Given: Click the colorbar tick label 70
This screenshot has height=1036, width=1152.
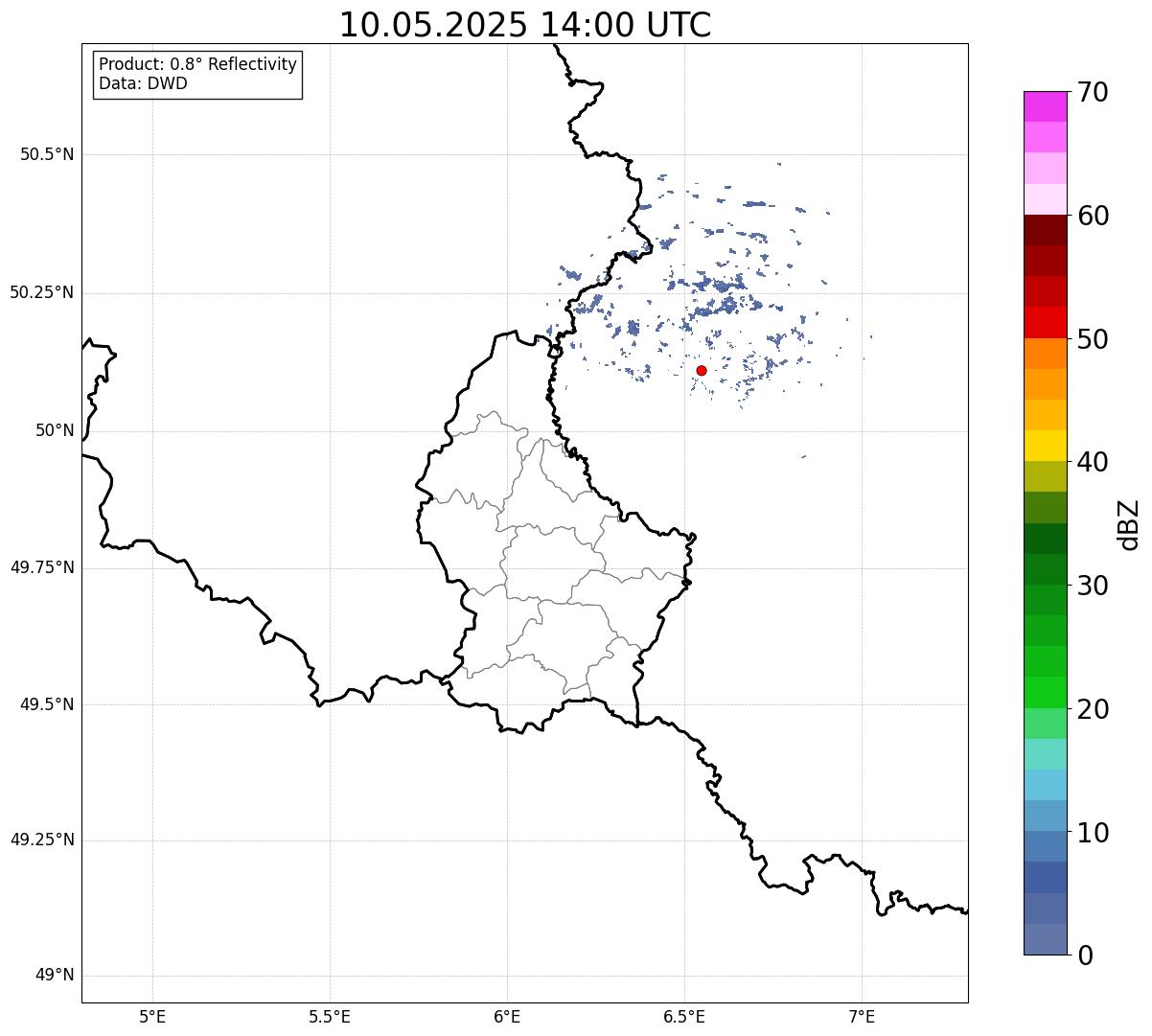Looking at the screenshot, I should (x=1093, y=92).
